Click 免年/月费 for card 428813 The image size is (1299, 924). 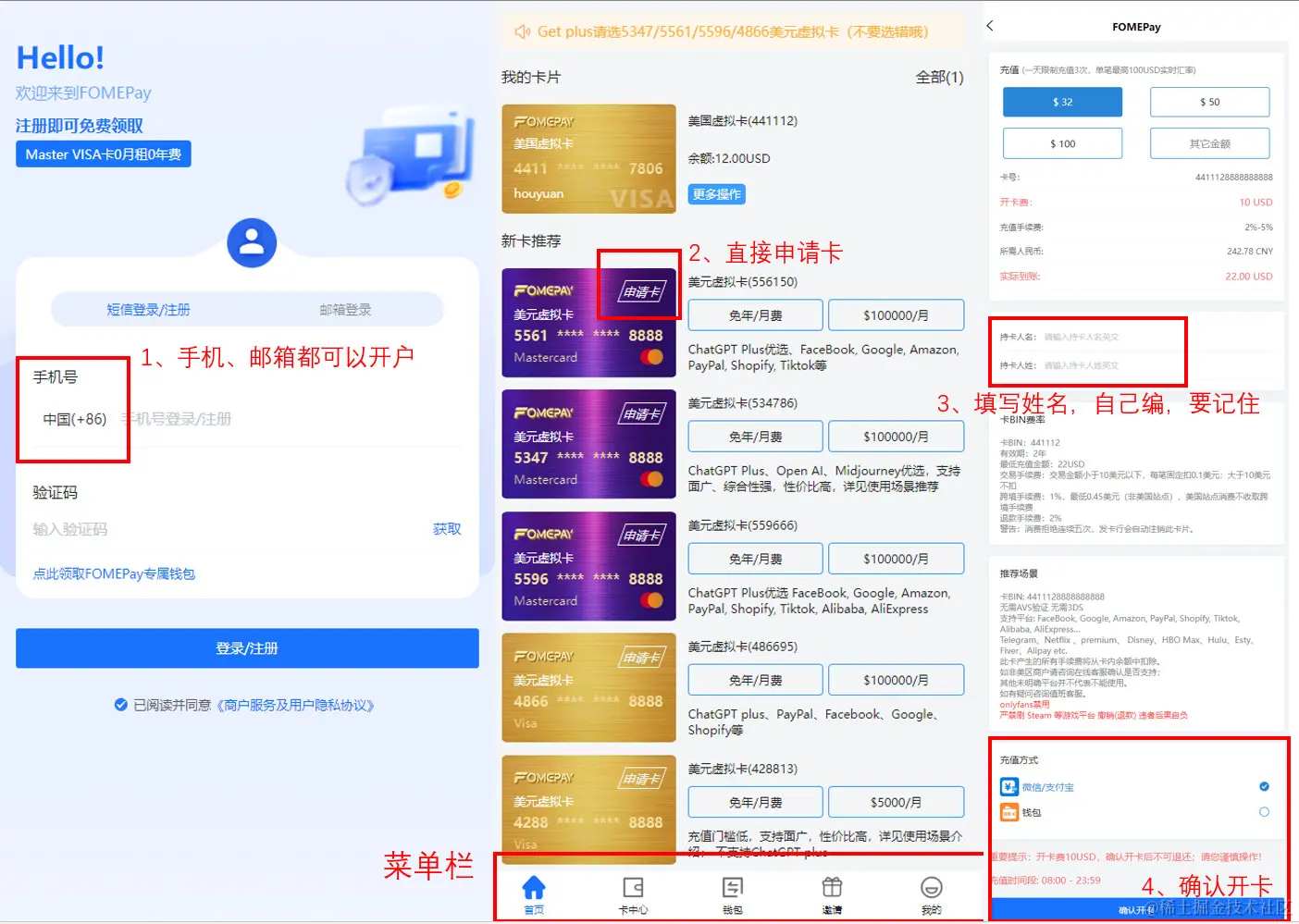[756, 802]
